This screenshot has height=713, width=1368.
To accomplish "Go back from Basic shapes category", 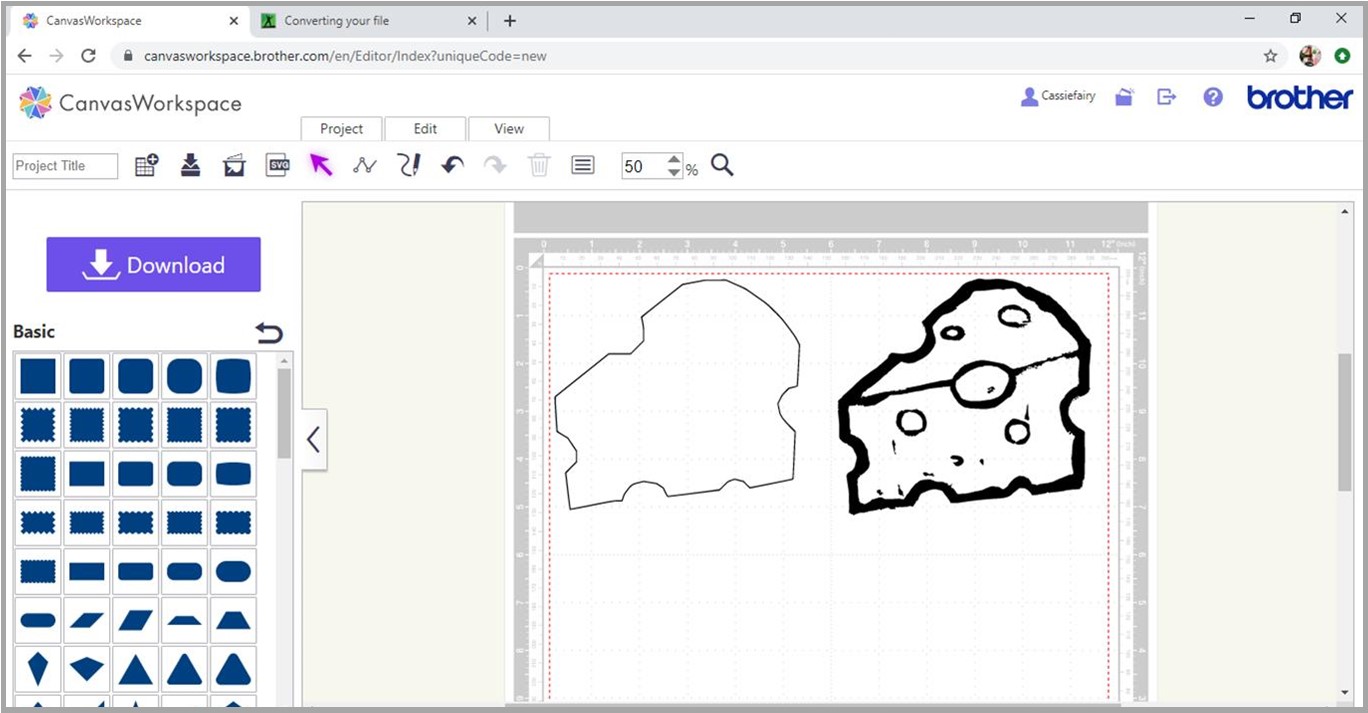I will [x=269, y=333].
